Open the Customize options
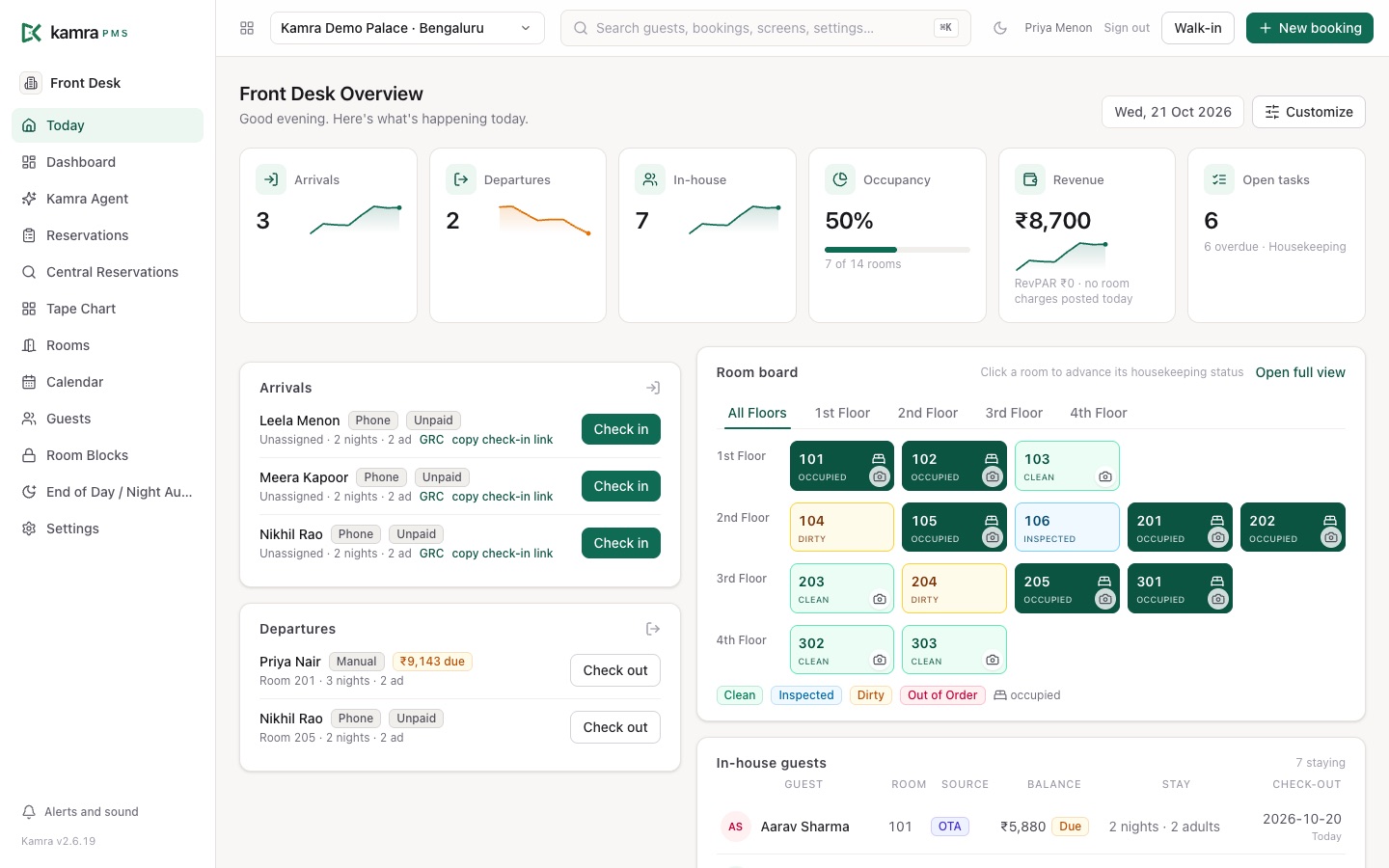The image size is (1389, 868). pos(1309,112)
